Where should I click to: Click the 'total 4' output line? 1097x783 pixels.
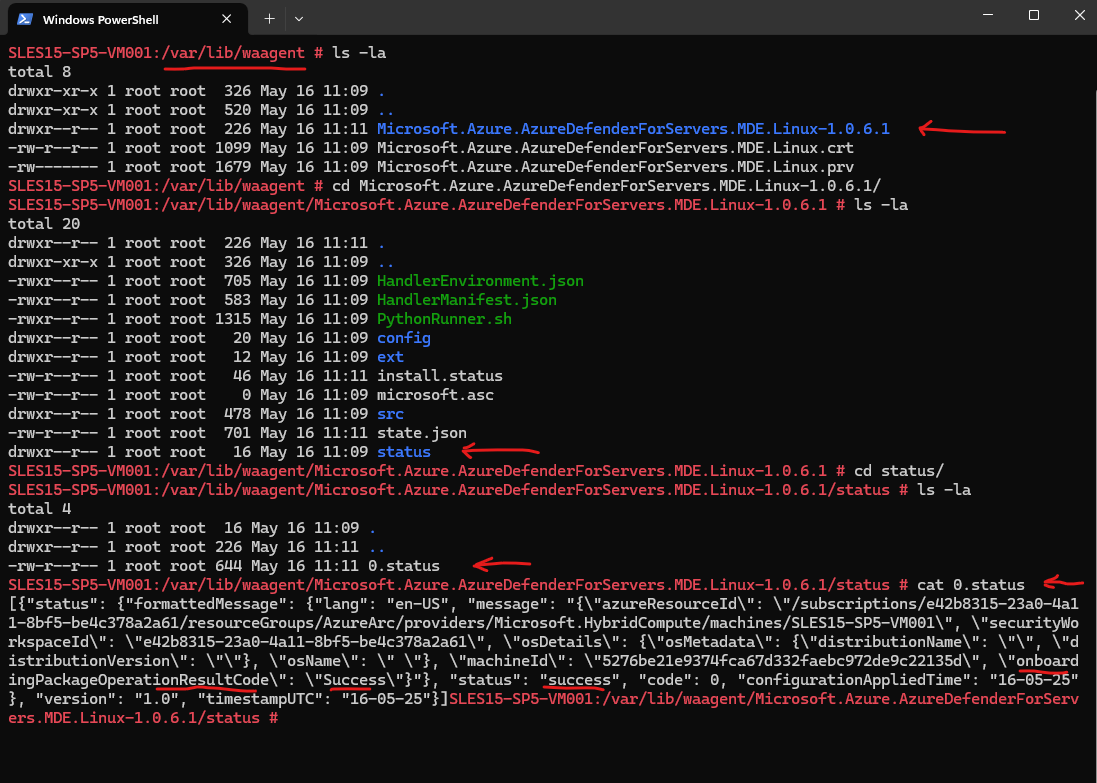click(40, 509)
